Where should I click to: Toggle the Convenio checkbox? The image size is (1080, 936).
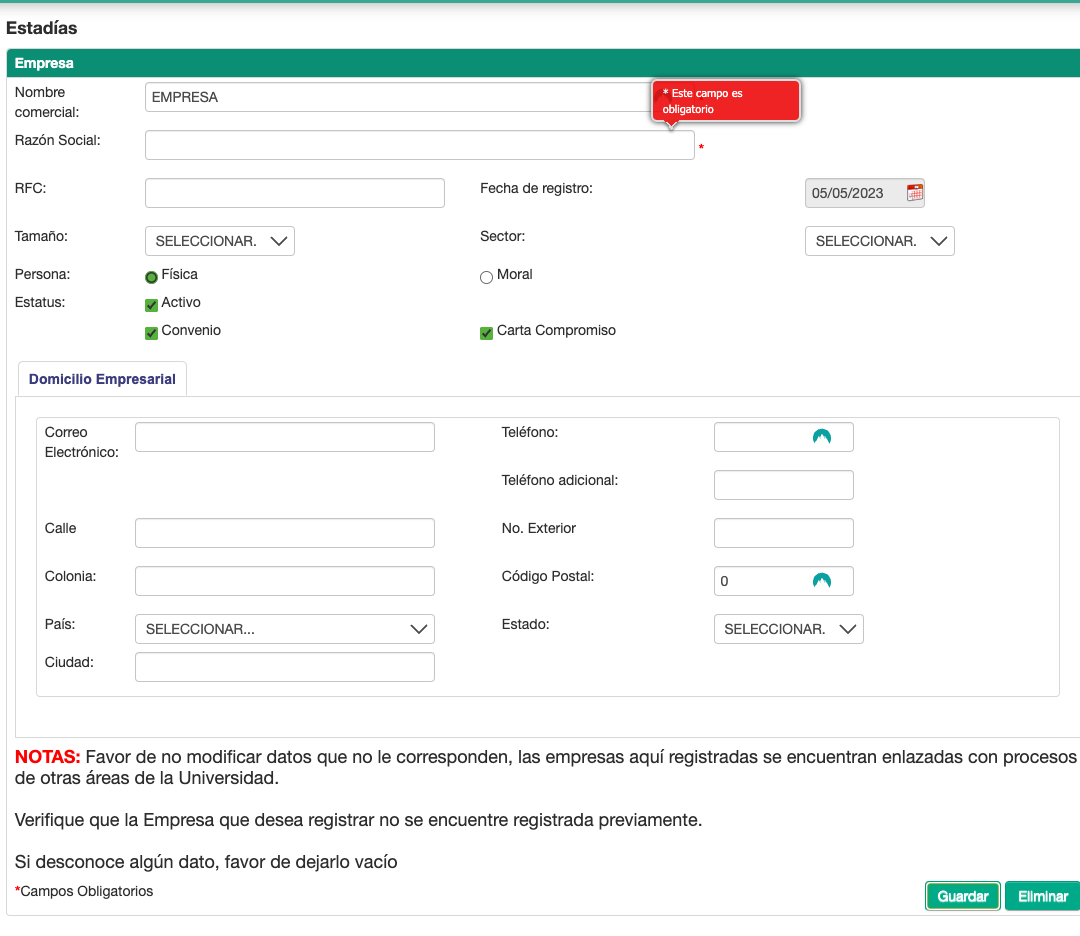click(152, 333)
